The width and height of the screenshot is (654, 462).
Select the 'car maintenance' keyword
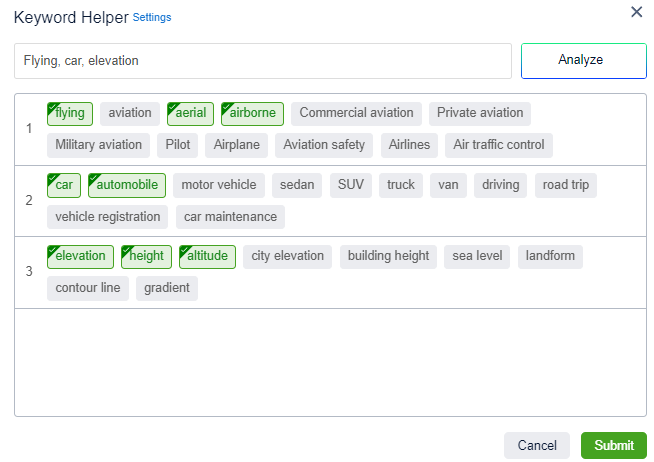pos(230,217)
